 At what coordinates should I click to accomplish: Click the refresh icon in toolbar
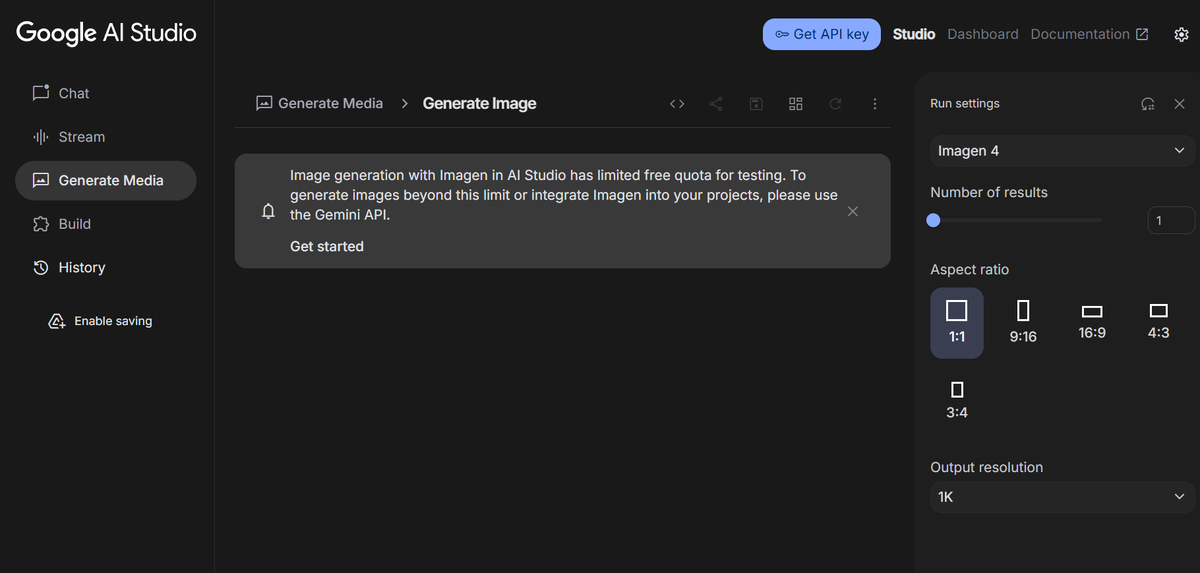[835, 103]
